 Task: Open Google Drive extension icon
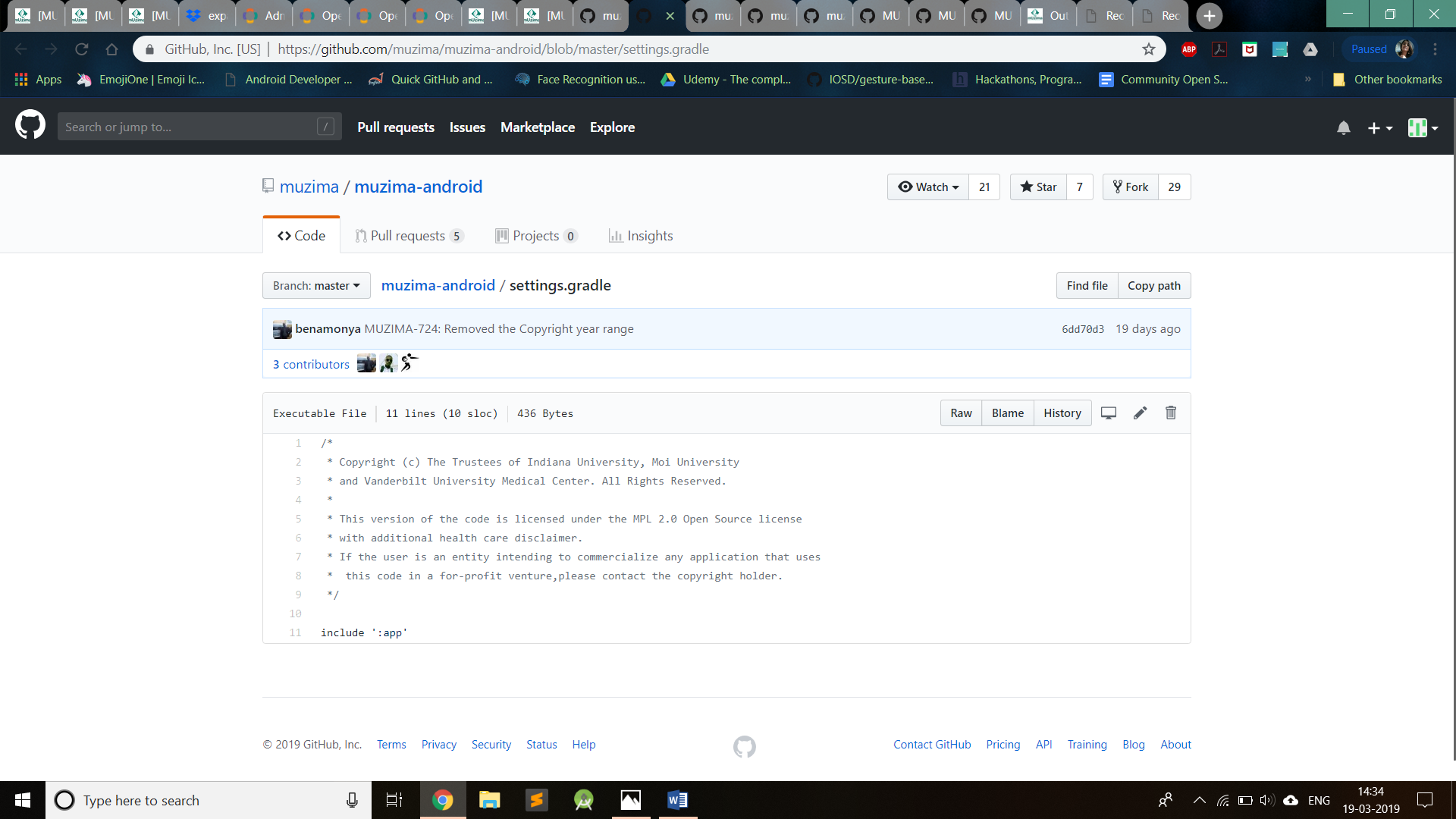coord(1310,49)
